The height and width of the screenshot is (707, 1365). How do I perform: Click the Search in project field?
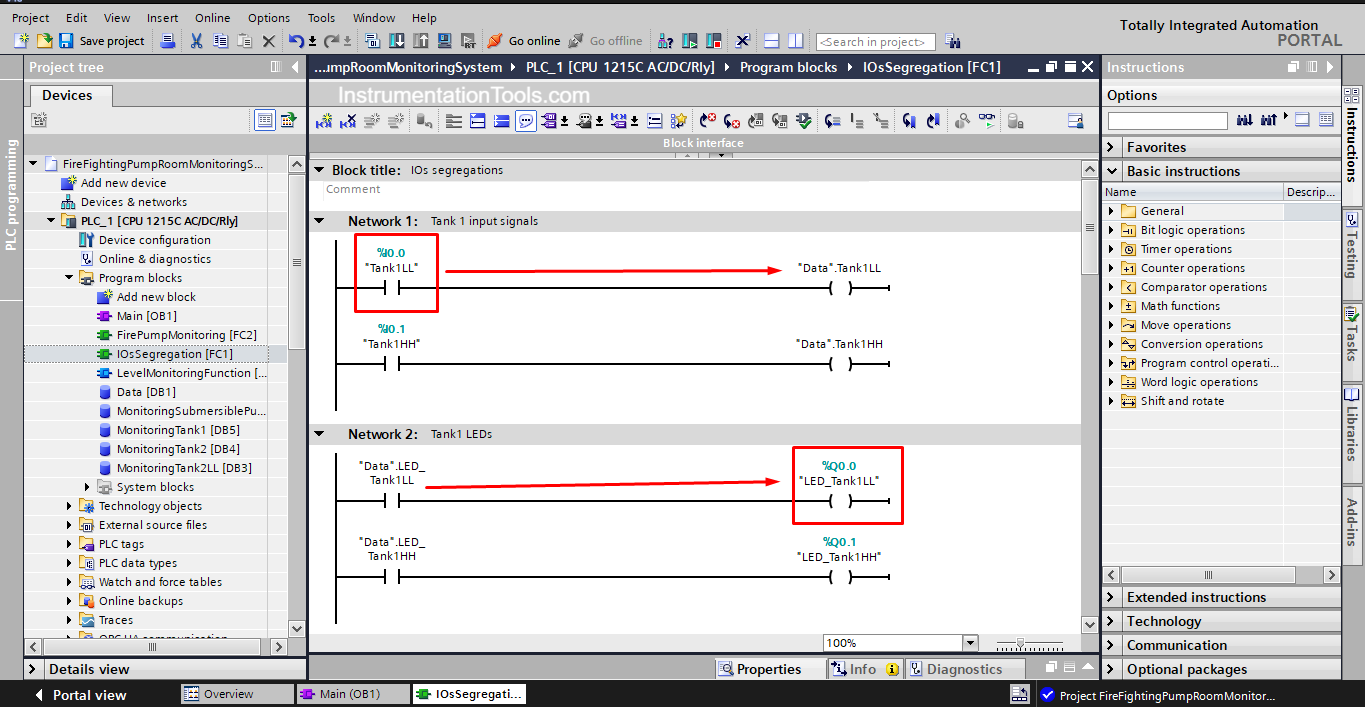(x=875, y=42)
